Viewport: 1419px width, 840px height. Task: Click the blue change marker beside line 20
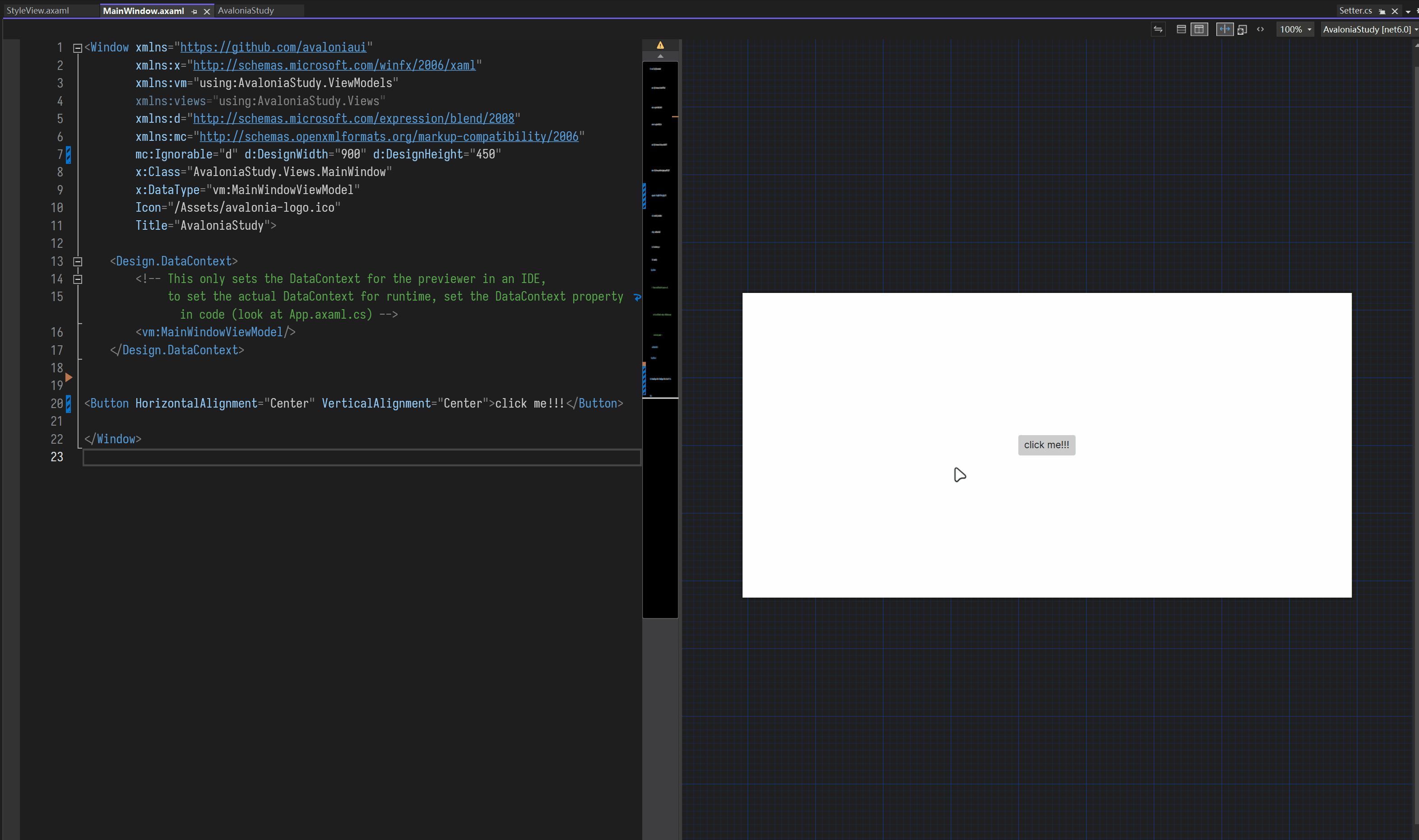pyautogui.click(x=69, y=404)
